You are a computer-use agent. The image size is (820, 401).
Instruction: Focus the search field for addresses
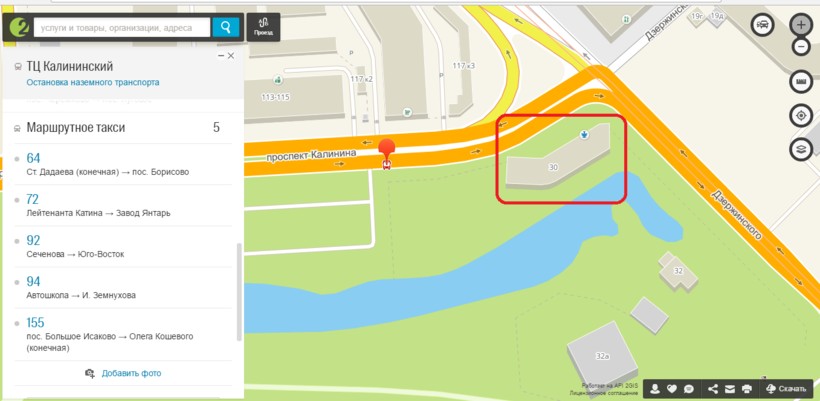click(x=122, y=28)
